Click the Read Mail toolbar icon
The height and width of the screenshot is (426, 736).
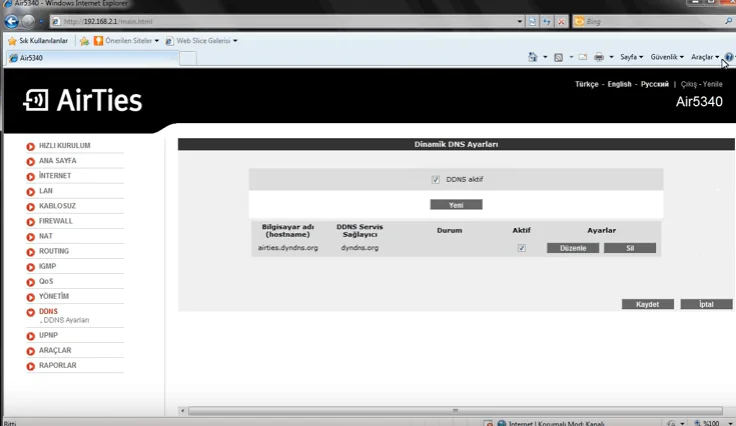click(x=583, y=57)
